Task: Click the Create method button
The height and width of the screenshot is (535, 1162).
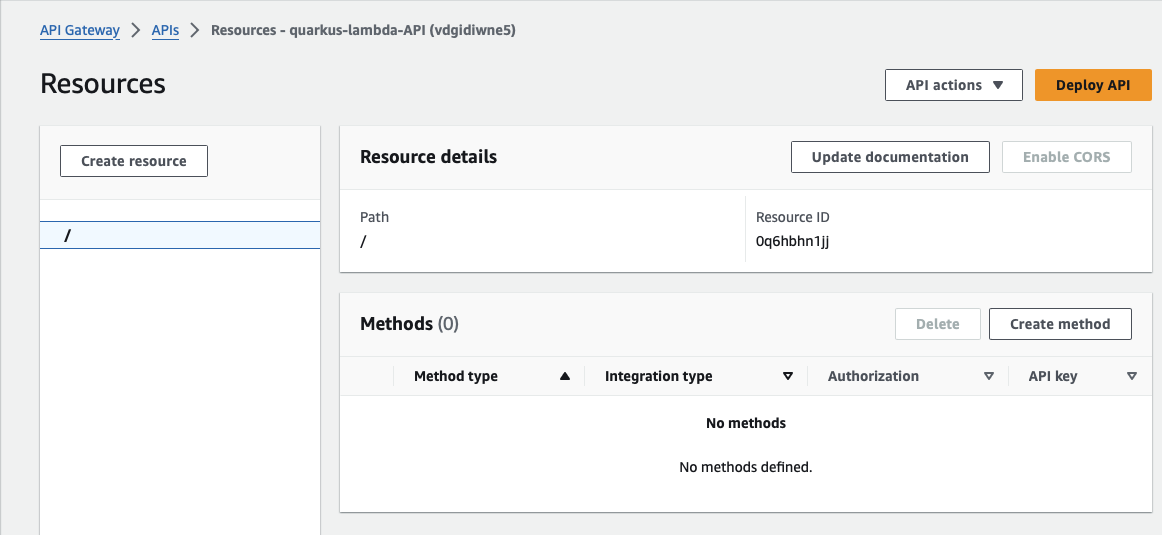Action: pyautogui.click(x=1060, y=324)
